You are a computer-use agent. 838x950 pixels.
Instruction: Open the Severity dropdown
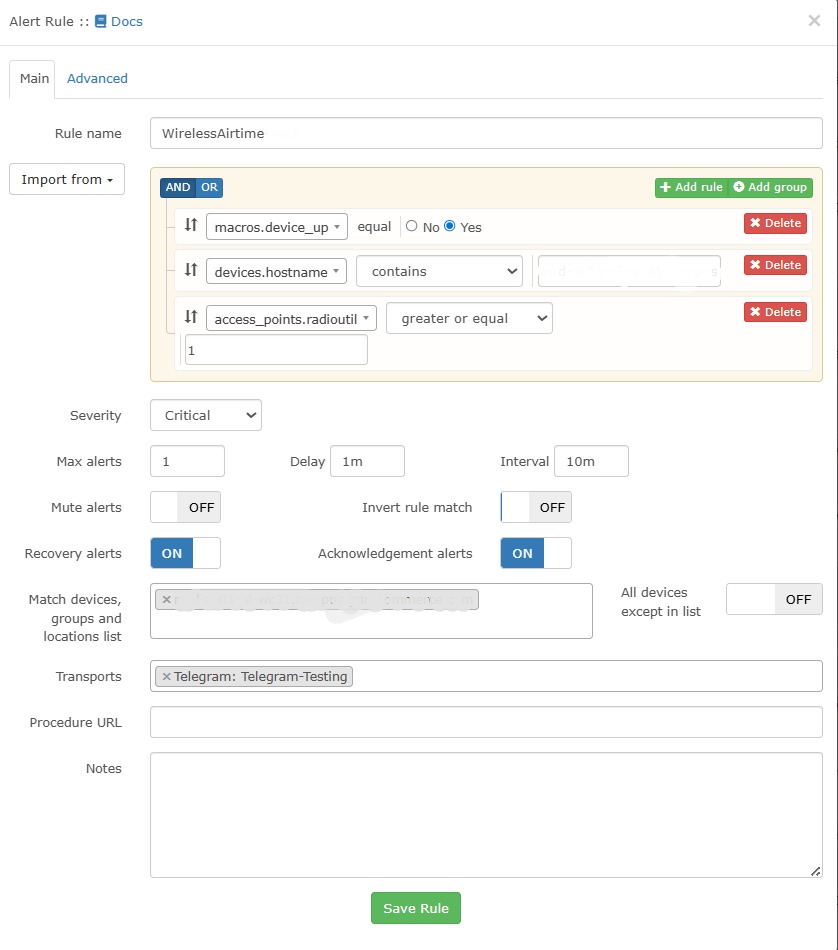205,415
